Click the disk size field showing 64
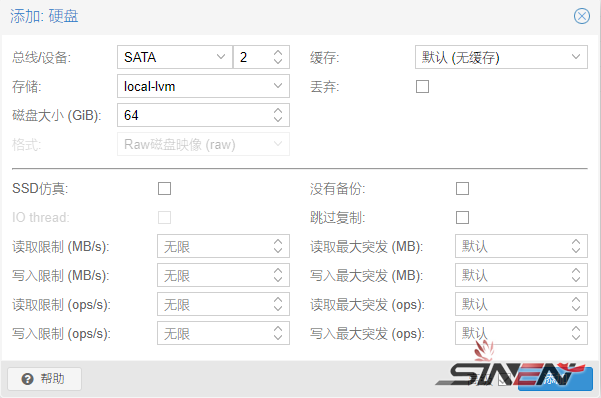Screen dimensions: 601x398 pos(194,115)
